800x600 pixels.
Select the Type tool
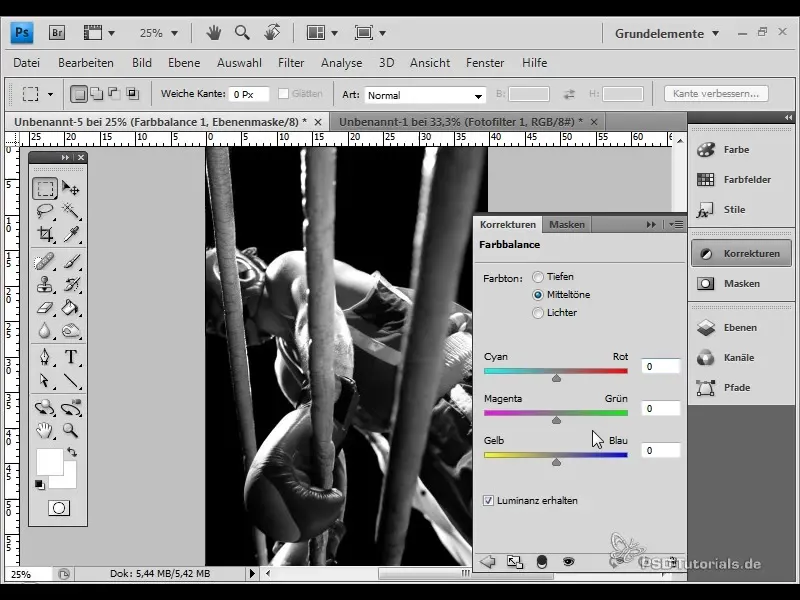pyautogui.click(x=71, y=357)
